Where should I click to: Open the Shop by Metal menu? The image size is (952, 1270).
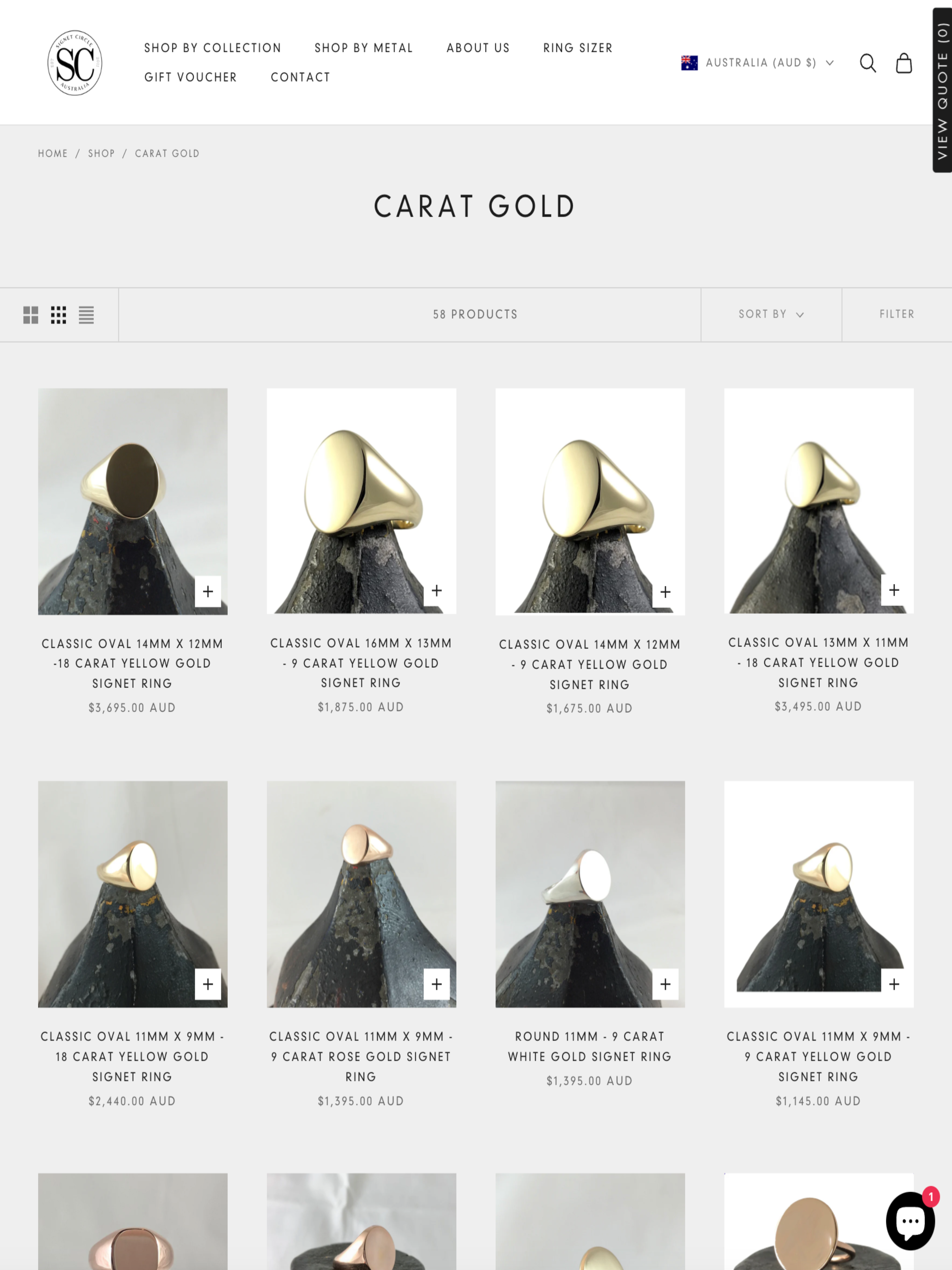point(364,48)
